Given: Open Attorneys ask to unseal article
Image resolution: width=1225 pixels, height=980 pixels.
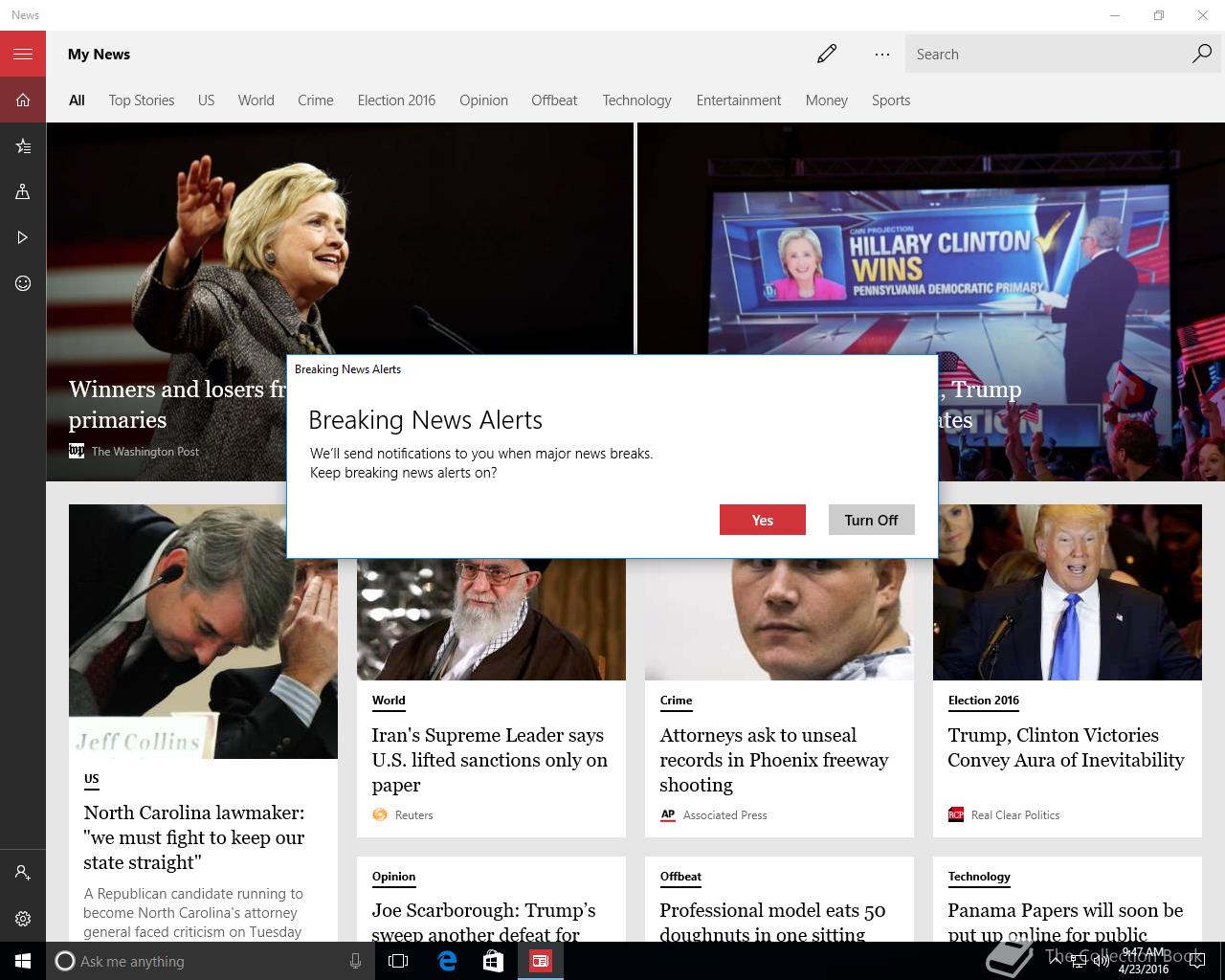Looking at the screenshot, I should tap(774, 760).
